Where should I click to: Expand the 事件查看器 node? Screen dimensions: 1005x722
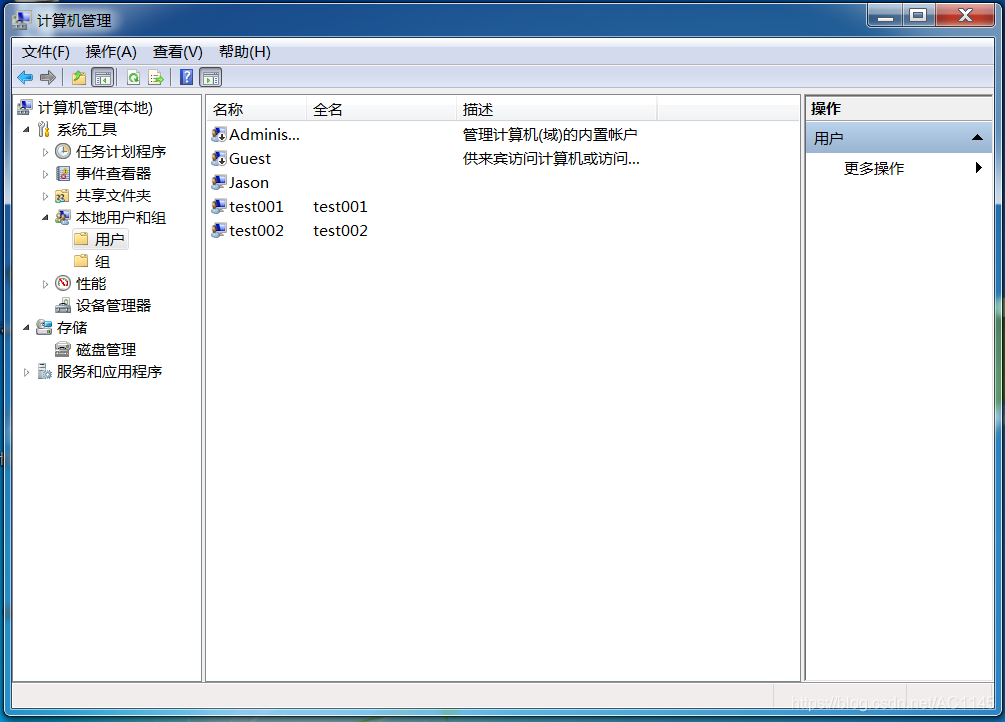point(45,174)
